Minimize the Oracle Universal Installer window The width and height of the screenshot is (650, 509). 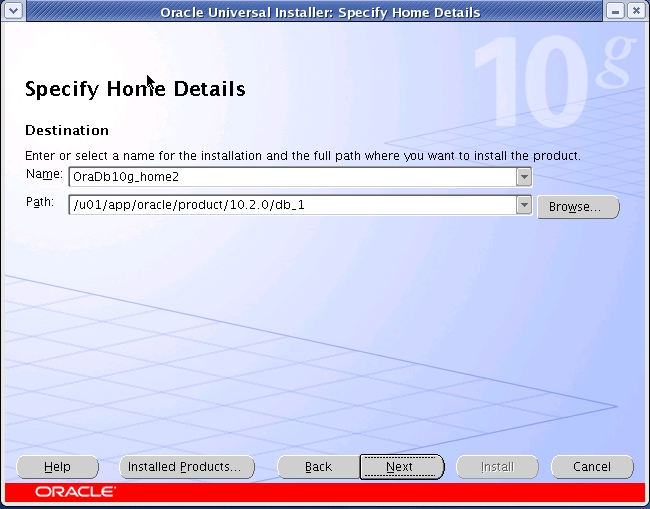click(x=615, y=11)
